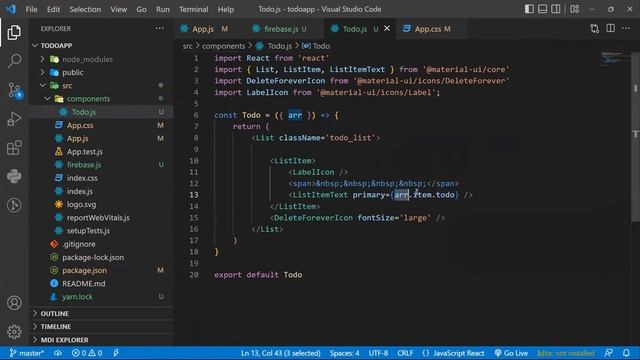Open the Go menu
Image resolution: width=640 pixels, height=360 pixels.
coord(141,9)
